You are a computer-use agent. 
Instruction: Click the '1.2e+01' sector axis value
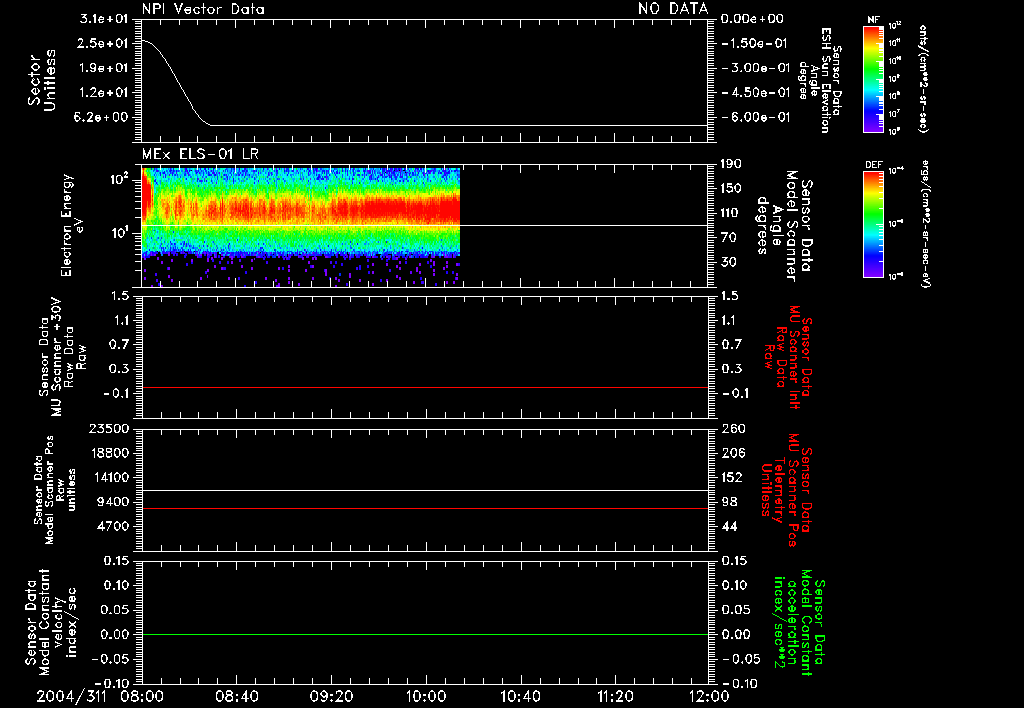[103, 93]
